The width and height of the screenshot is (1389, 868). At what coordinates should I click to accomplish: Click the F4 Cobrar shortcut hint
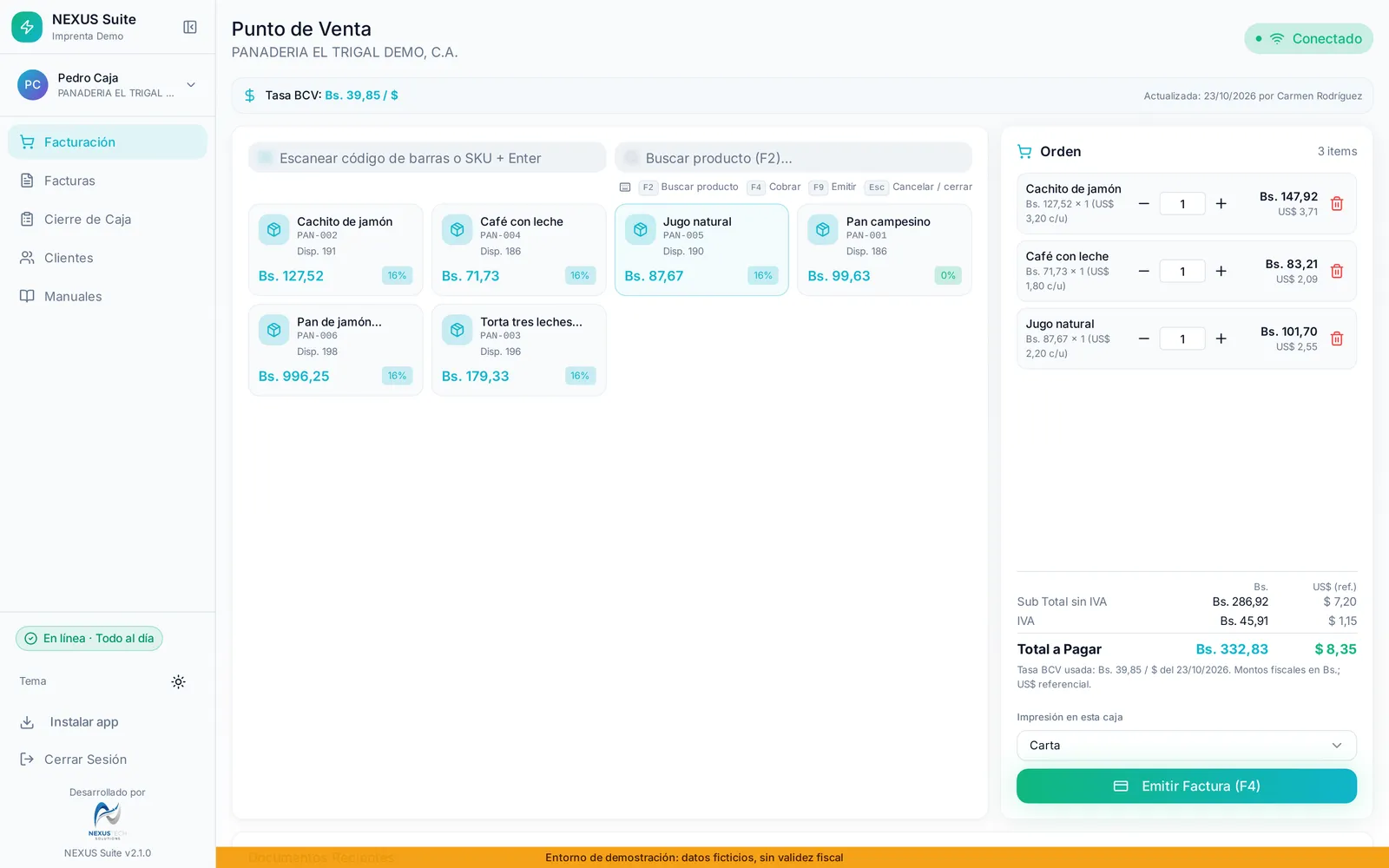point(773,187)
